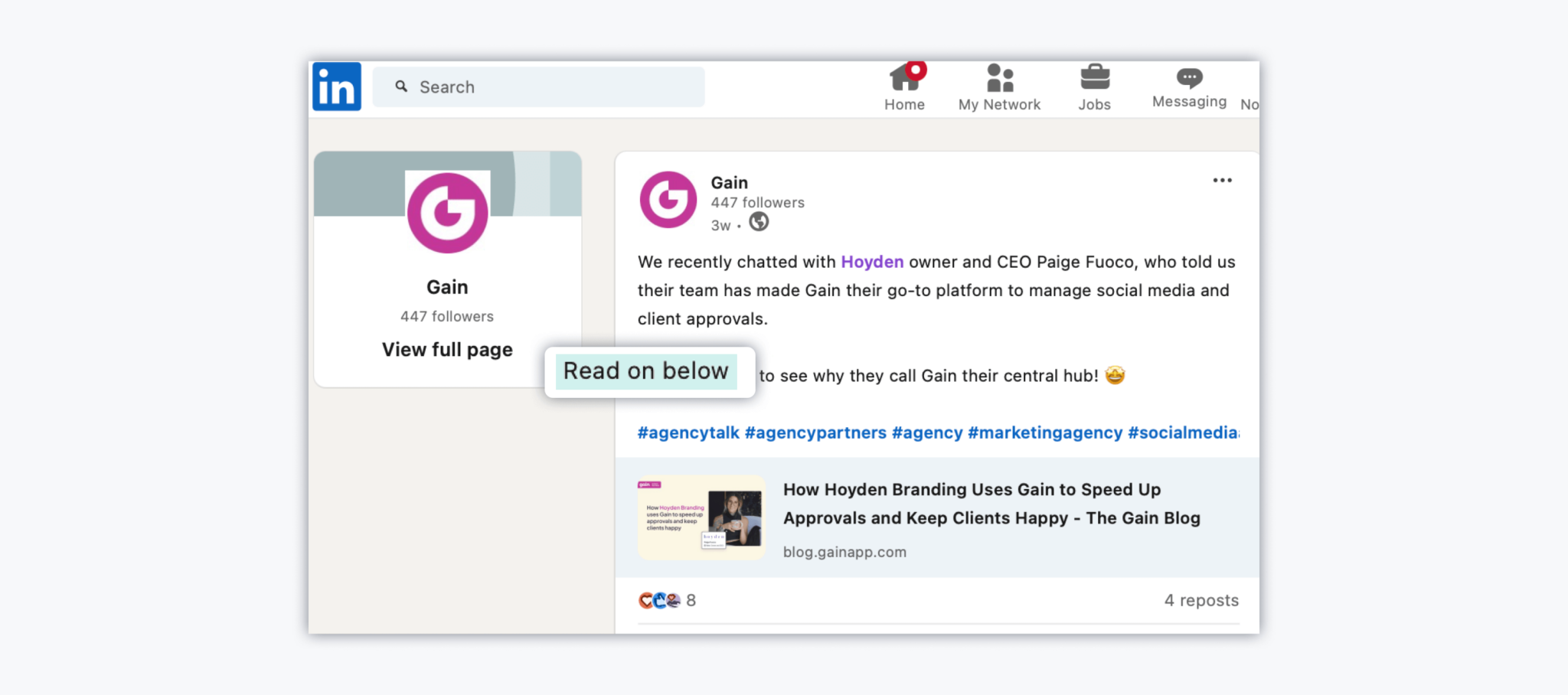This screenshot has height=695, width=1568.
Task: Open the LinkedIn Home feed
Action: tap(904, 86)
